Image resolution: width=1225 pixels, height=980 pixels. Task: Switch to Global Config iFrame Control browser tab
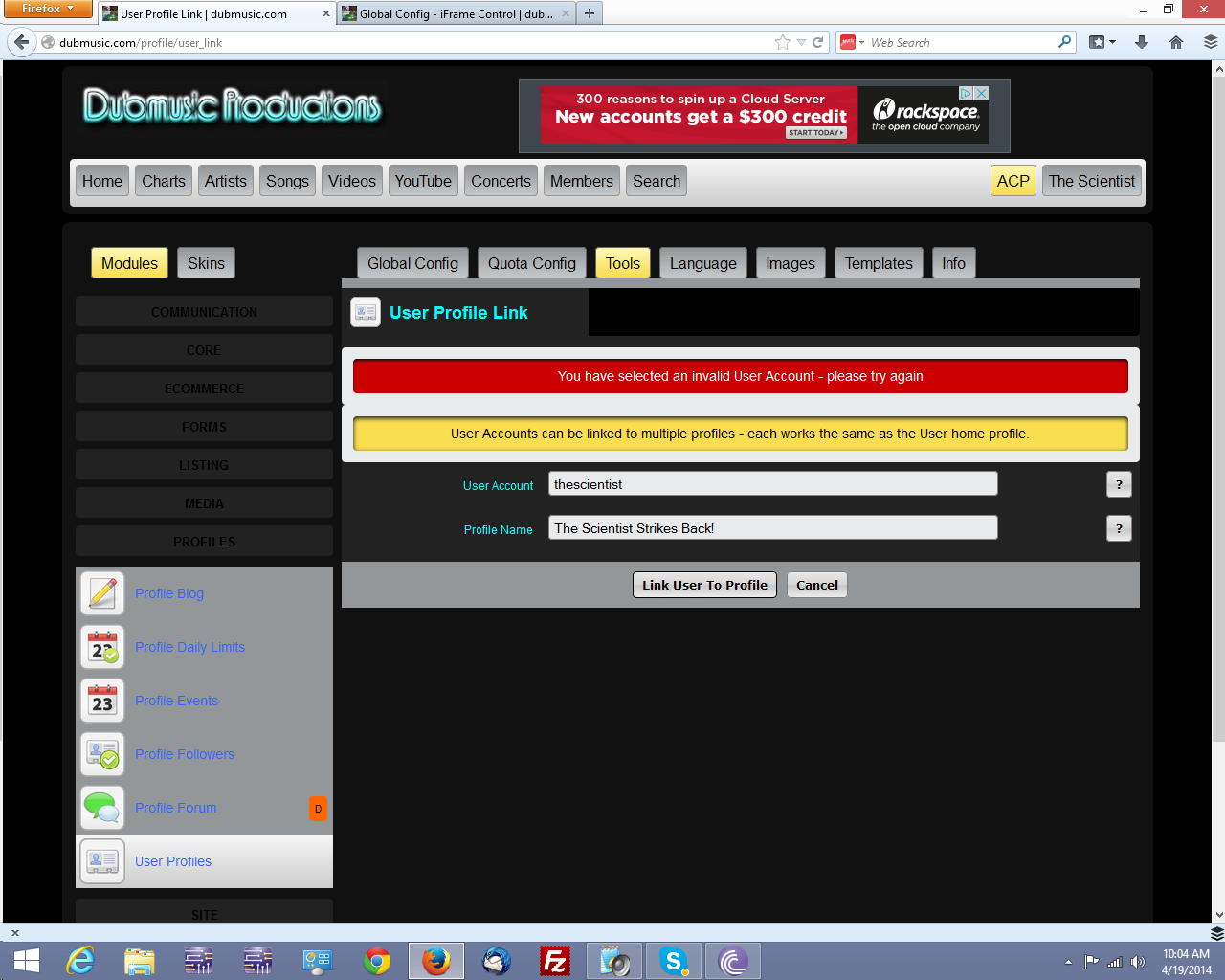456,13
